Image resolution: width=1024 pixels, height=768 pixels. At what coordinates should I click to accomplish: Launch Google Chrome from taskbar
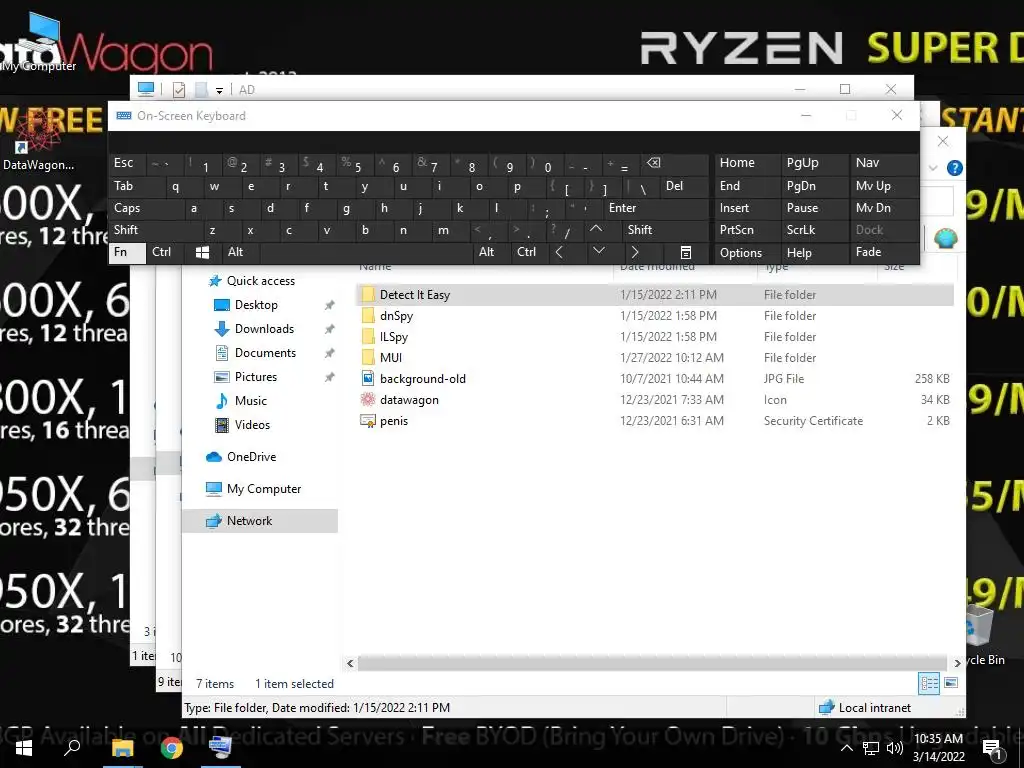tap(172, 748)
